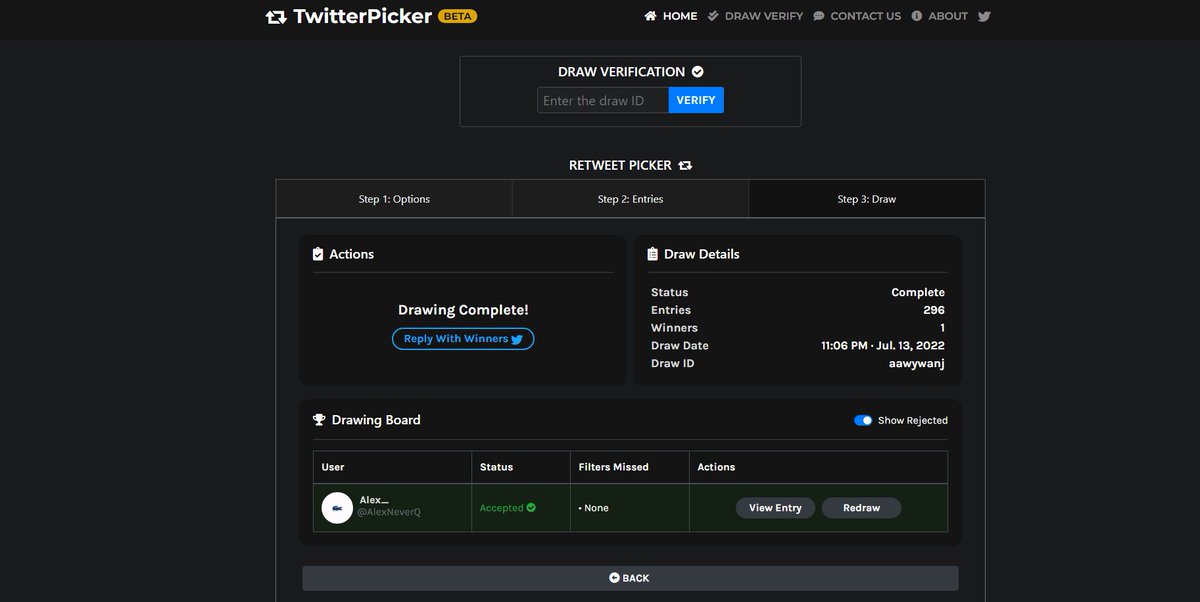Click the None value under Filters Missed

tap(594, 508)
